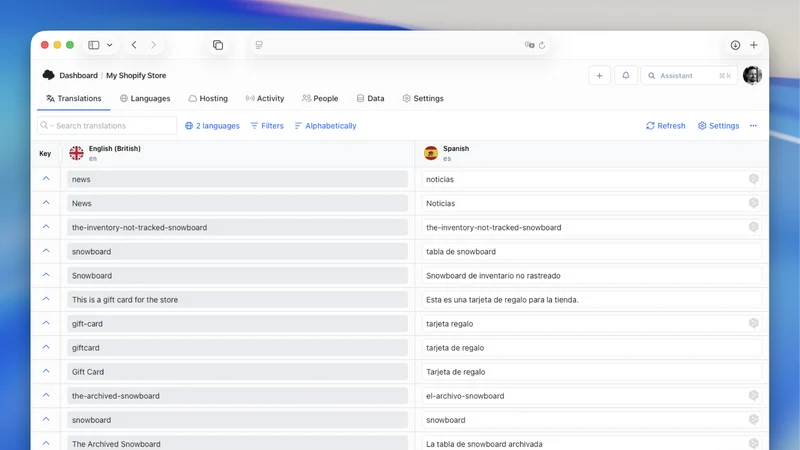Open the three-dots more options menu
The width and height of the screenshot is (800, 450).
pos(754,126)
